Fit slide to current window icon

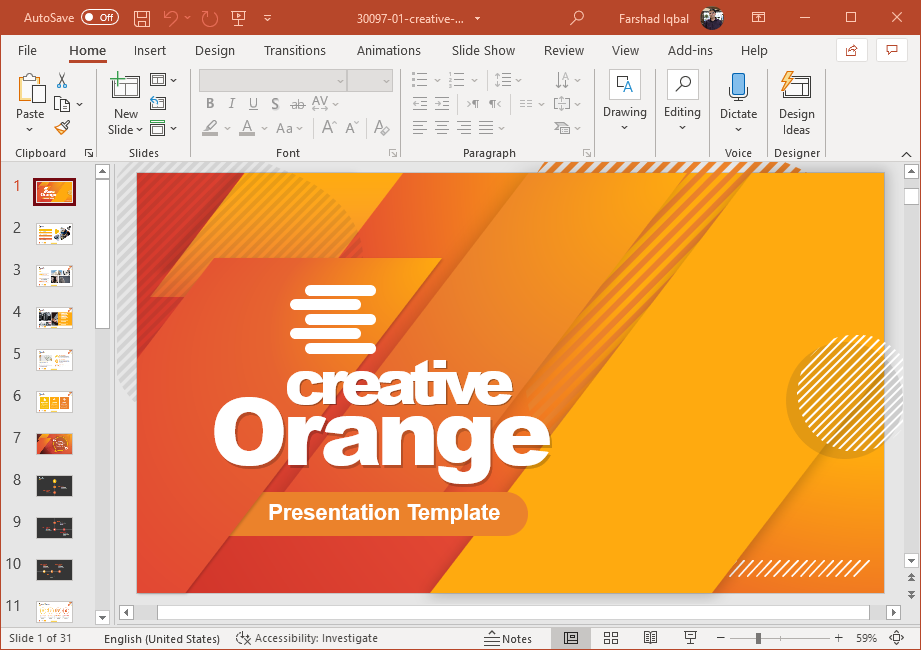pyautogui.click(x=901, y=638)
